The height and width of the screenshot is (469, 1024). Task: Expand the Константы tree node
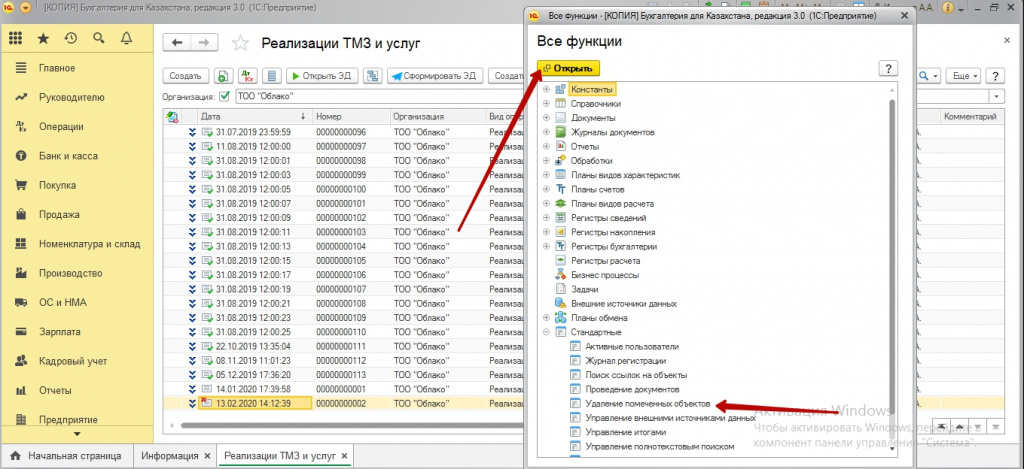[x=546, y=89]
